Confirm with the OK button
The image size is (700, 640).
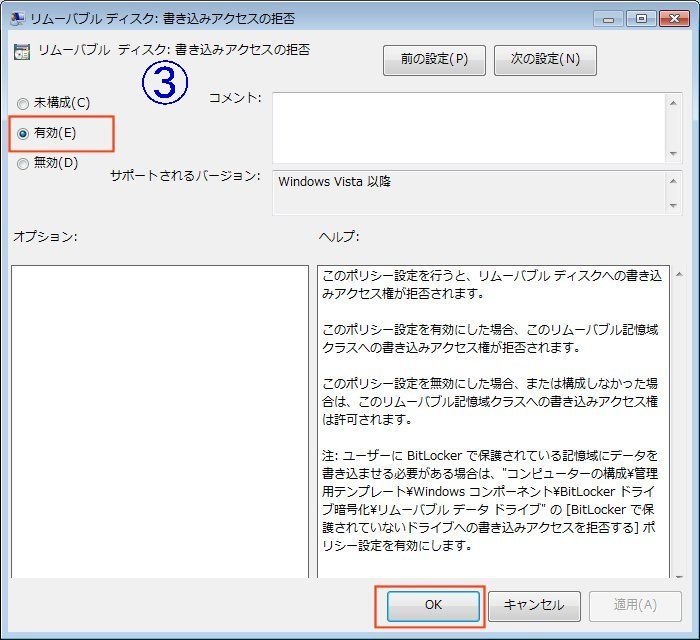click(x=433, y=606)
